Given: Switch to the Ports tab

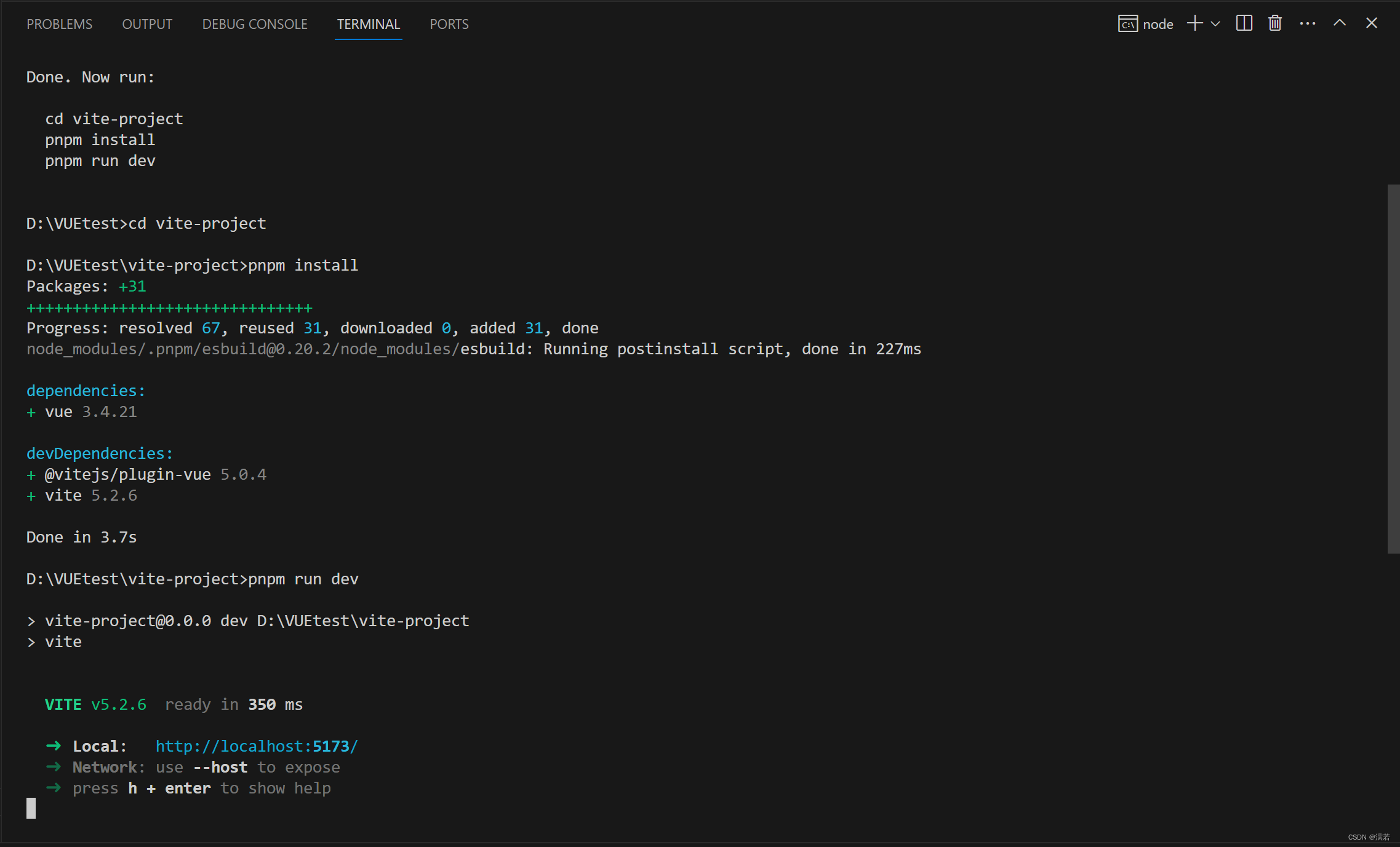Looking at the screenshot, I should (449, 24).
